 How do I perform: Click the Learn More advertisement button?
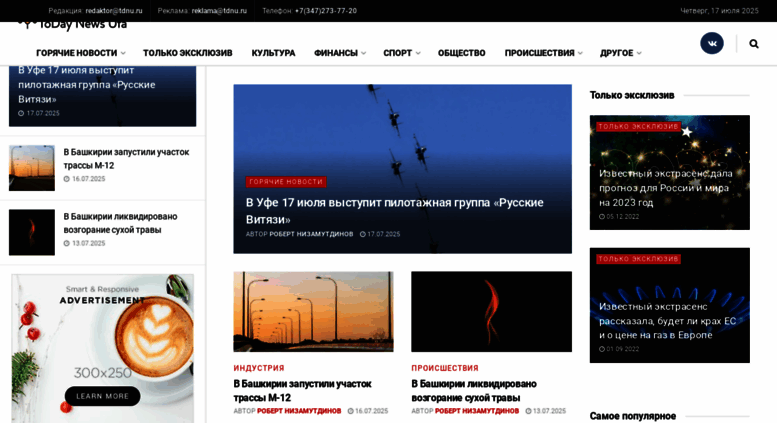click(x=103, y=396)
